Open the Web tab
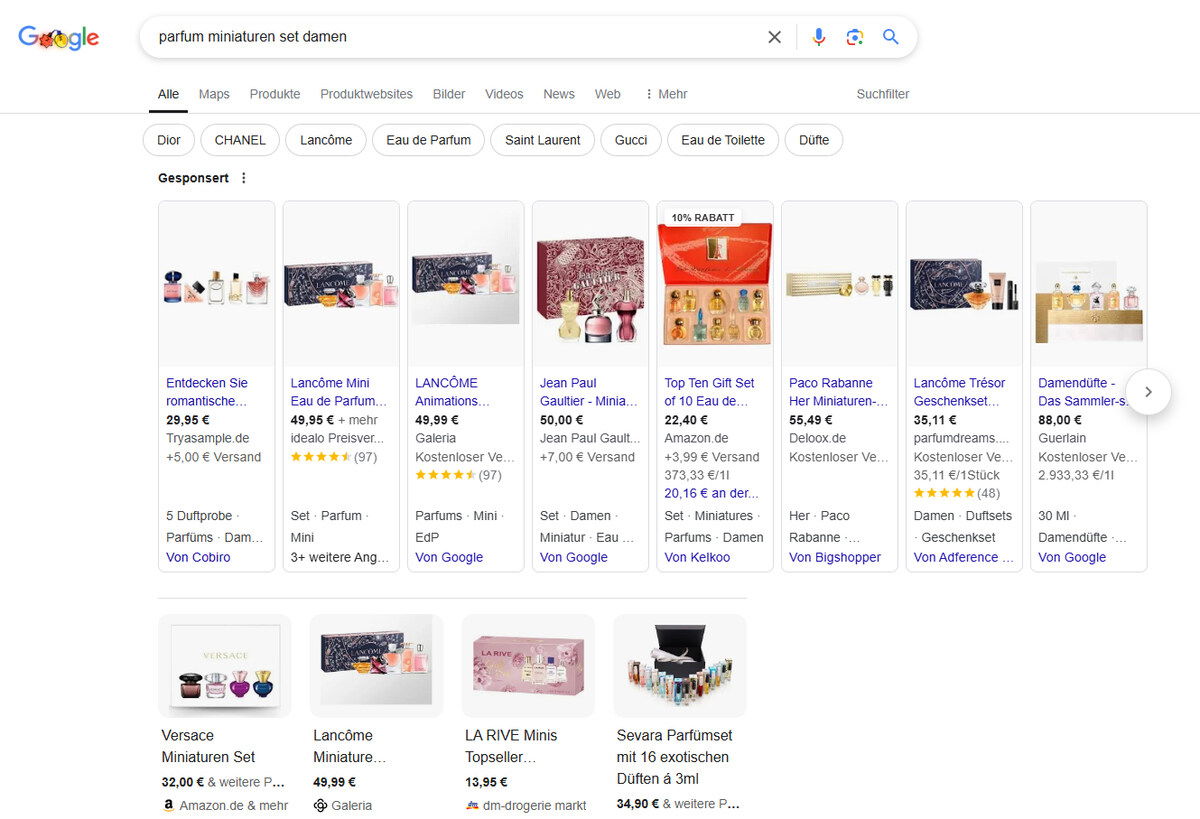 [x=608, y=94]
